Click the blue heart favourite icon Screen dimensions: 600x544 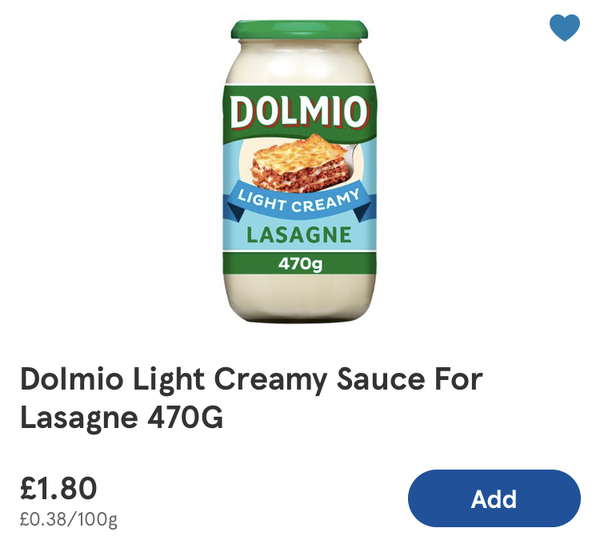tap(565, 28)
